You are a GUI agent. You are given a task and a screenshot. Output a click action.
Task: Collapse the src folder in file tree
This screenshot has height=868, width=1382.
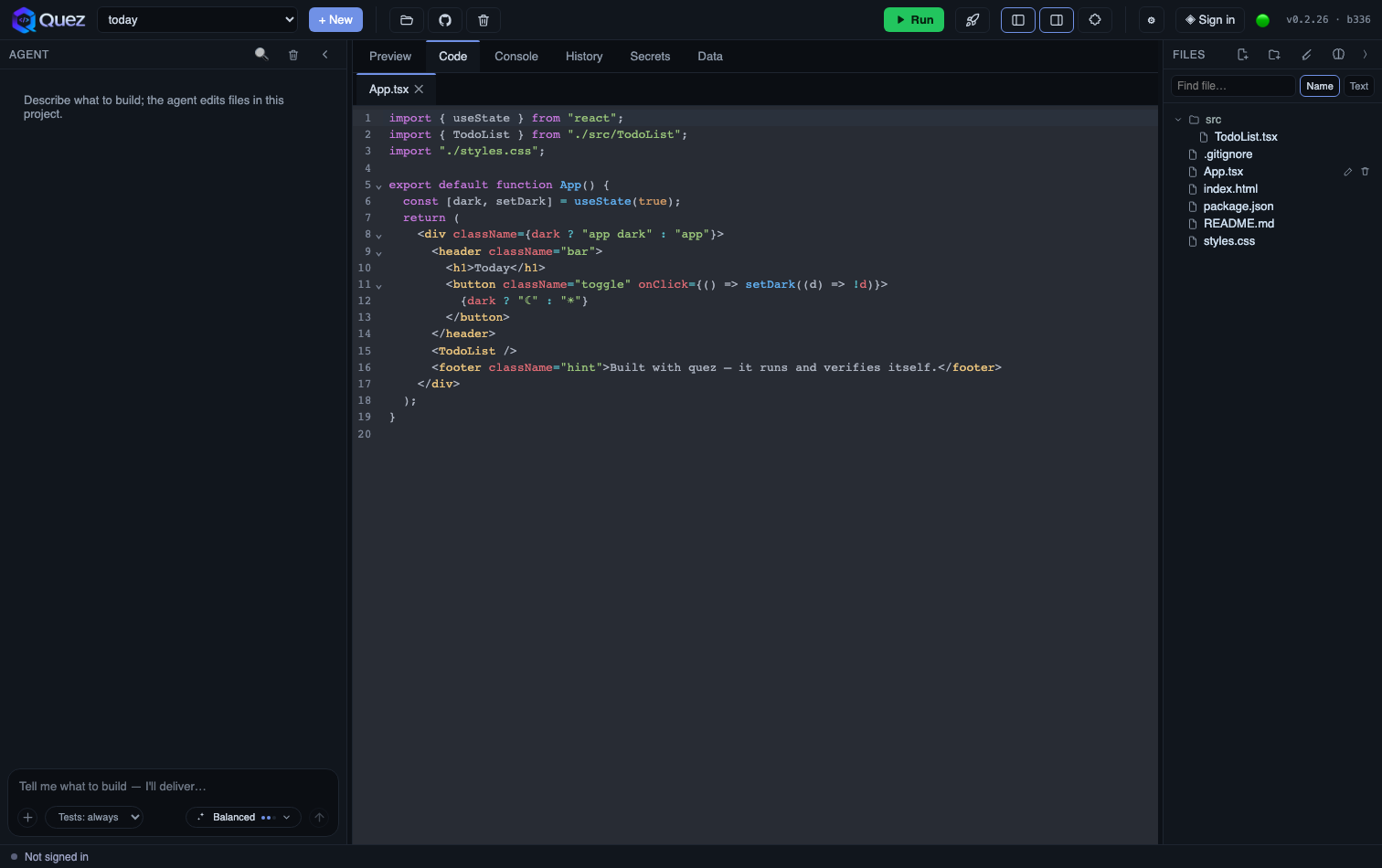pos(1178,120)
